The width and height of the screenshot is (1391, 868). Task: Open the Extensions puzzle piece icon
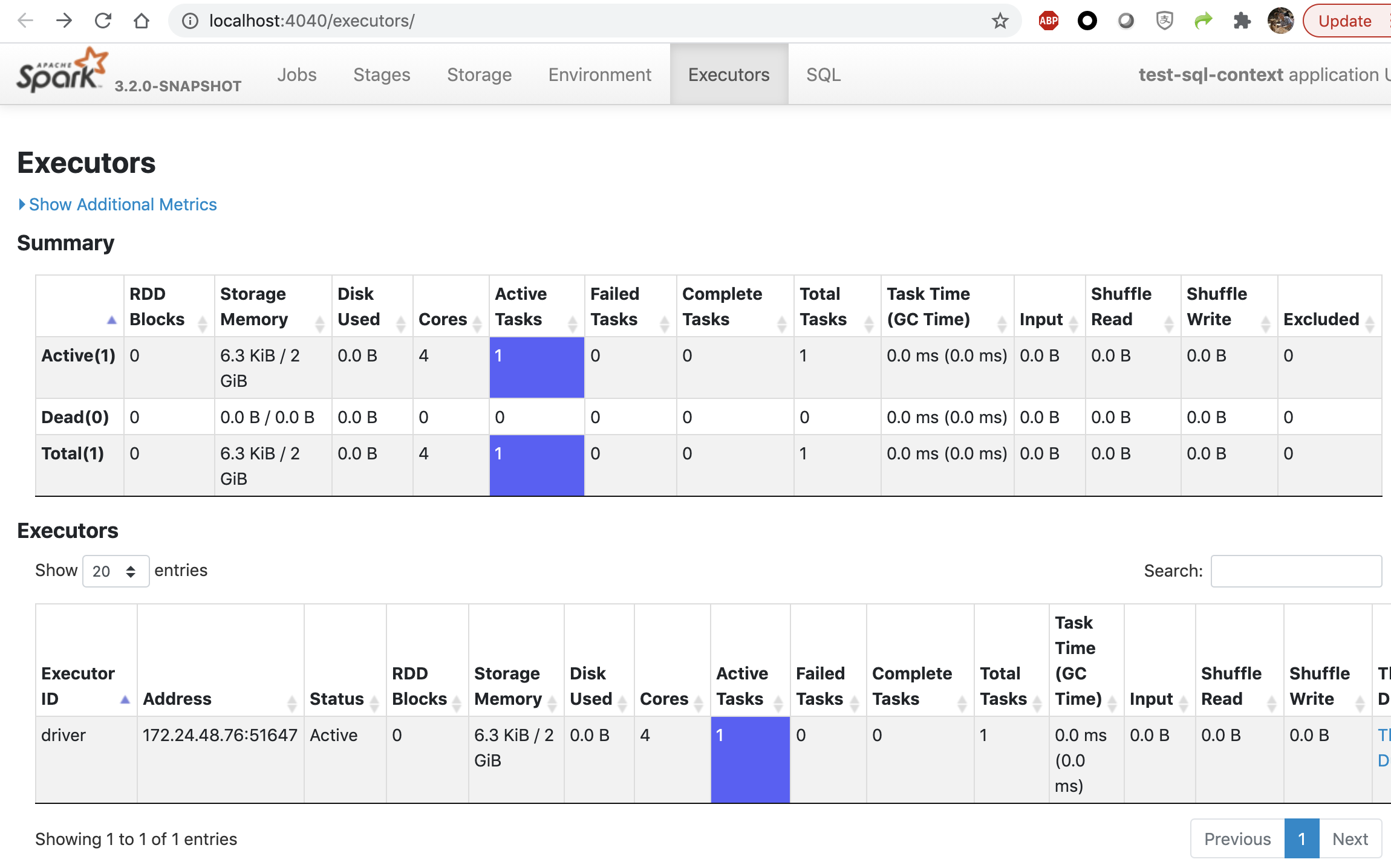click(1242, 21)
